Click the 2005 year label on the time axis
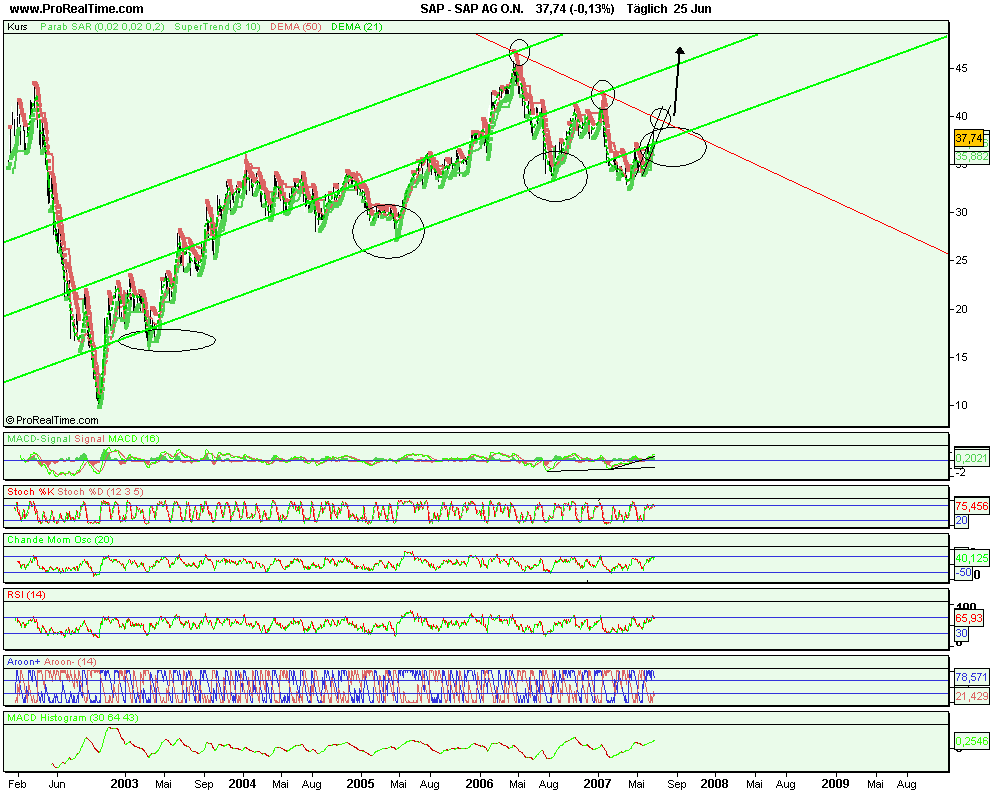 (360, 783)
